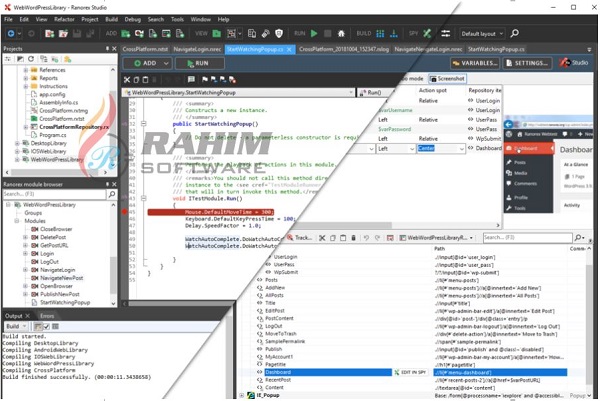Toggle breakpoint on the Mouse.DefaultMoveTime line
600x401 pixels.
click(124, 212)
